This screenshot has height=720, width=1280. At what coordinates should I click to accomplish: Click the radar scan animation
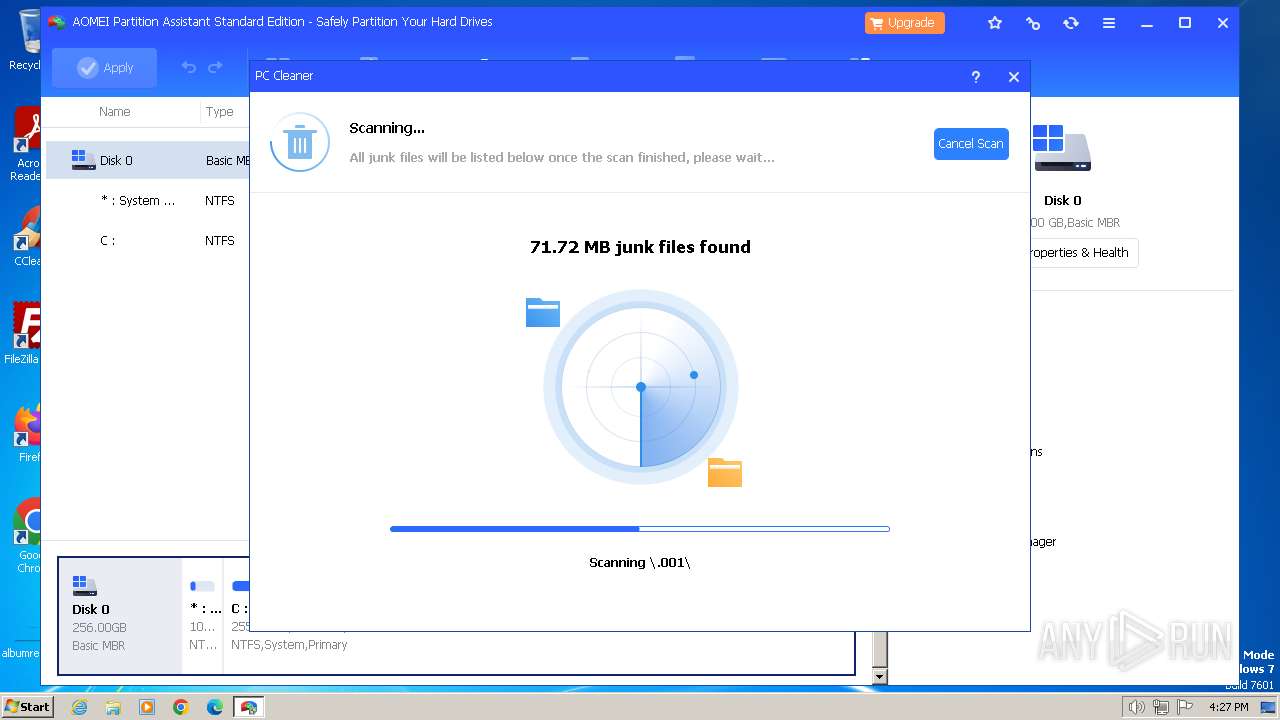click(x=640, y=387)
